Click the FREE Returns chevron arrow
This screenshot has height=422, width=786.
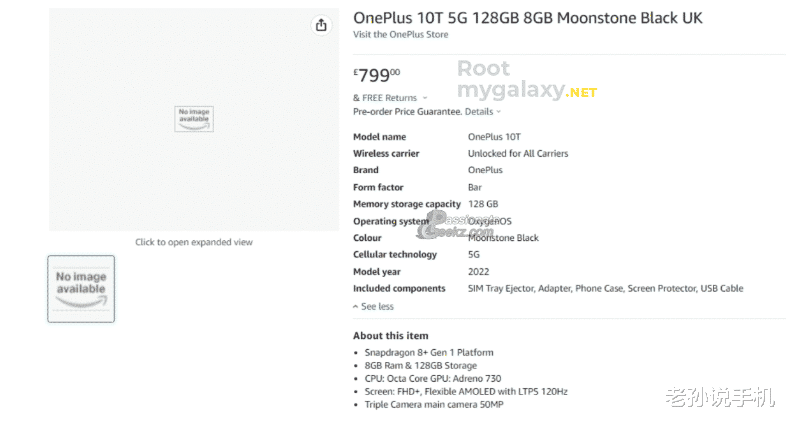(425, 98)
